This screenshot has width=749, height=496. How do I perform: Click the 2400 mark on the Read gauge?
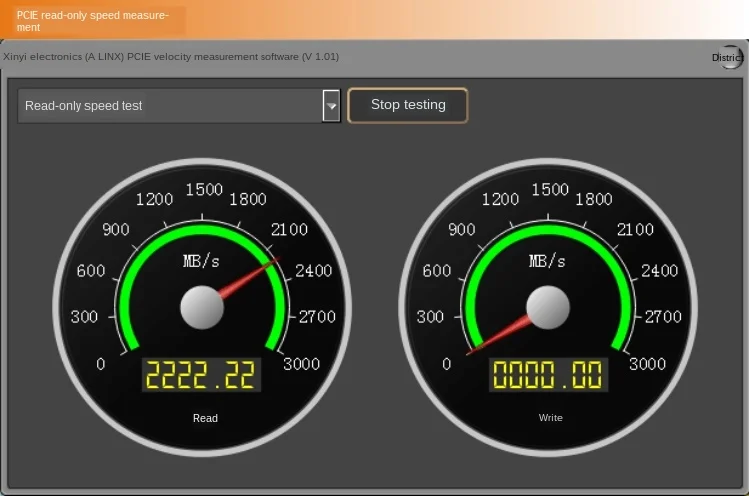pyautogui.click(x=313, y=271)
